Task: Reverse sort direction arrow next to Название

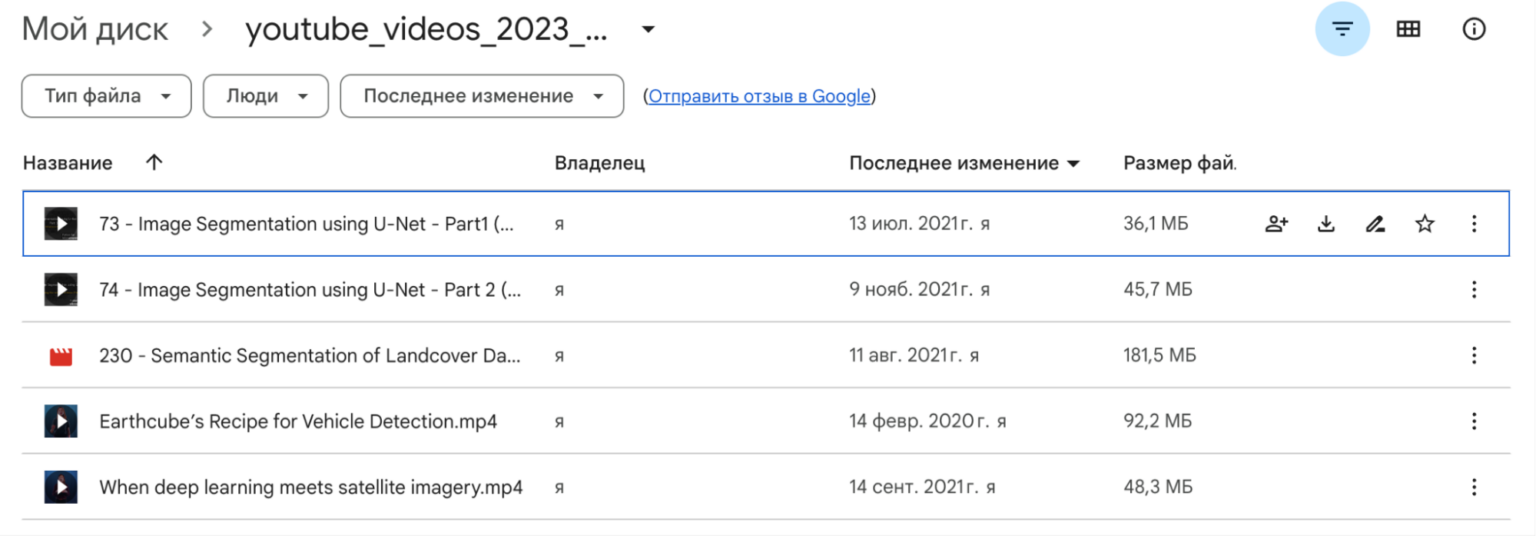Action: pos(153,163)
